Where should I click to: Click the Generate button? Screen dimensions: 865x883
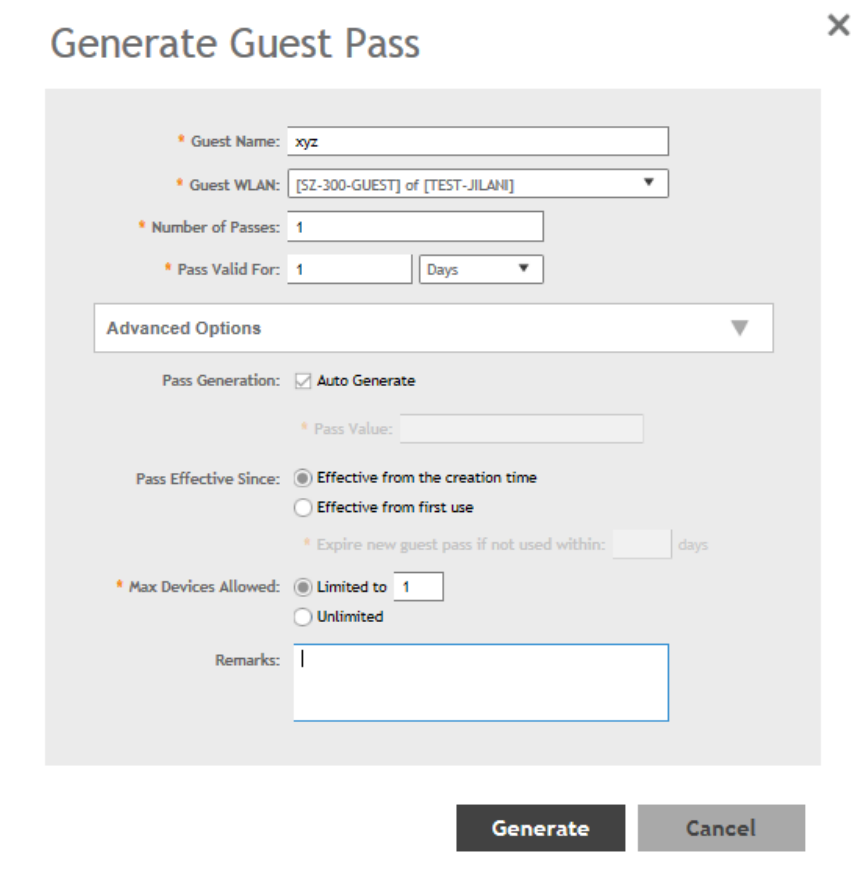pyautogui.click(x=540, y=828)
